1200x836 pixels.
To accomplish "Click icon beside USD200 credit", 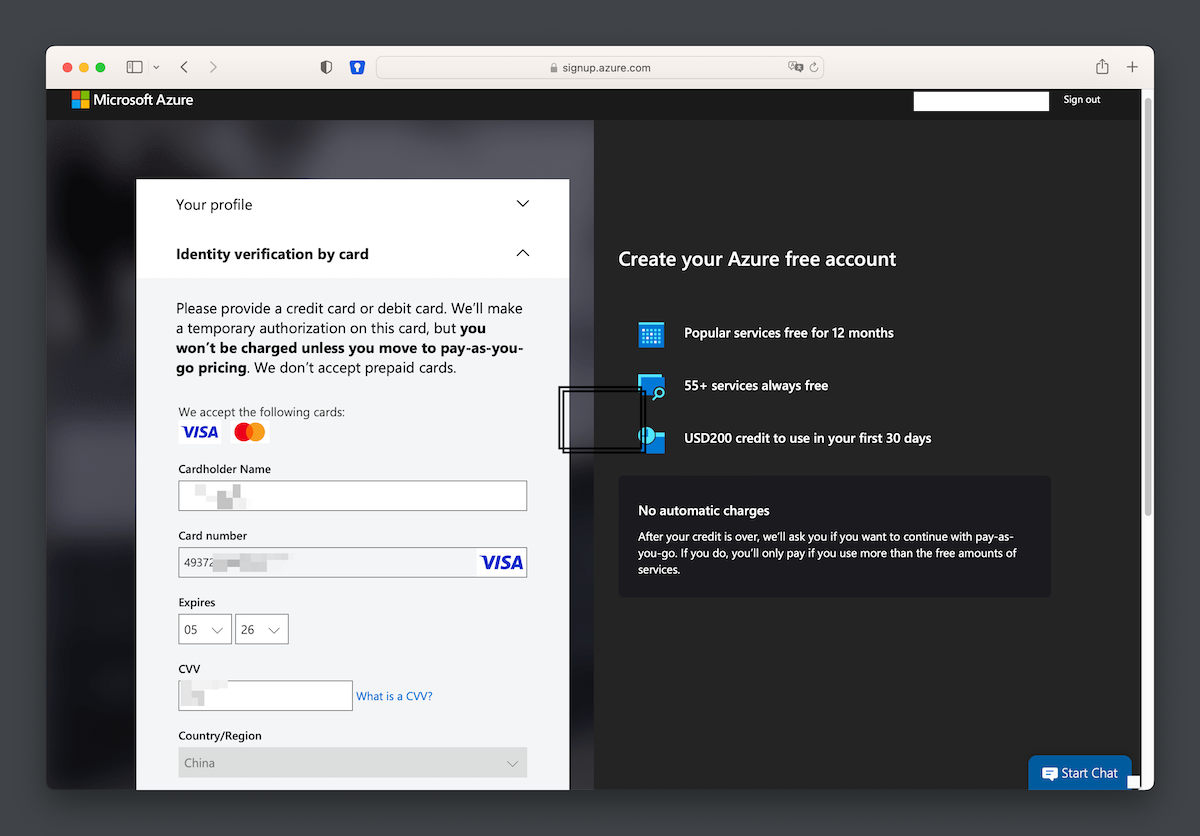I will [651, 439].
